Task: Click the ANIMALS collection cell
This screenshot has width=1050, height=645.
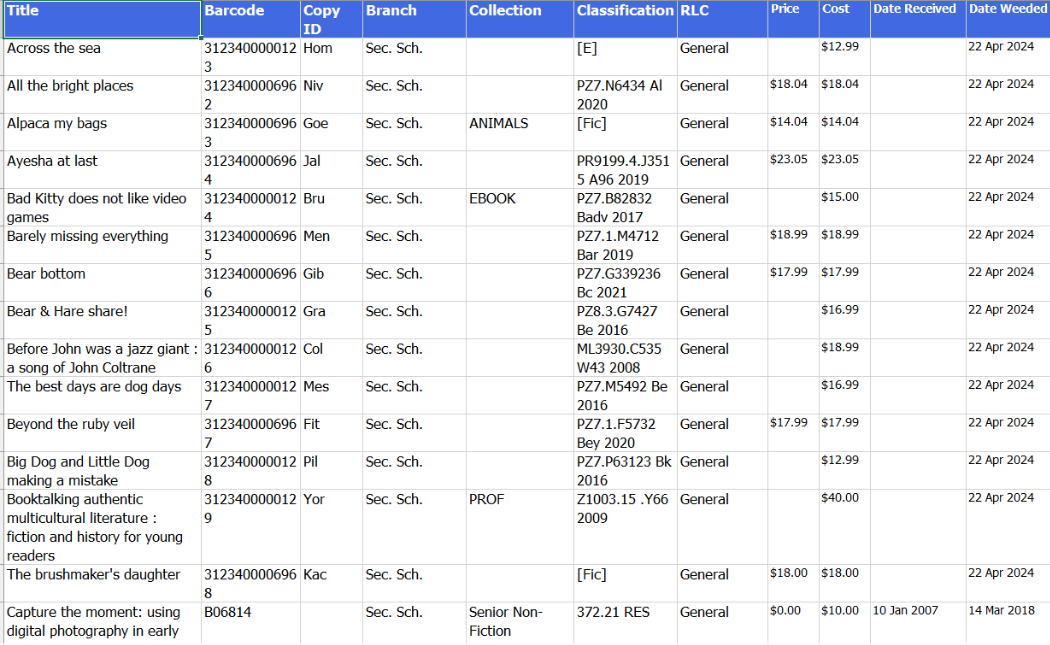Action: click(x=520, y=132)
